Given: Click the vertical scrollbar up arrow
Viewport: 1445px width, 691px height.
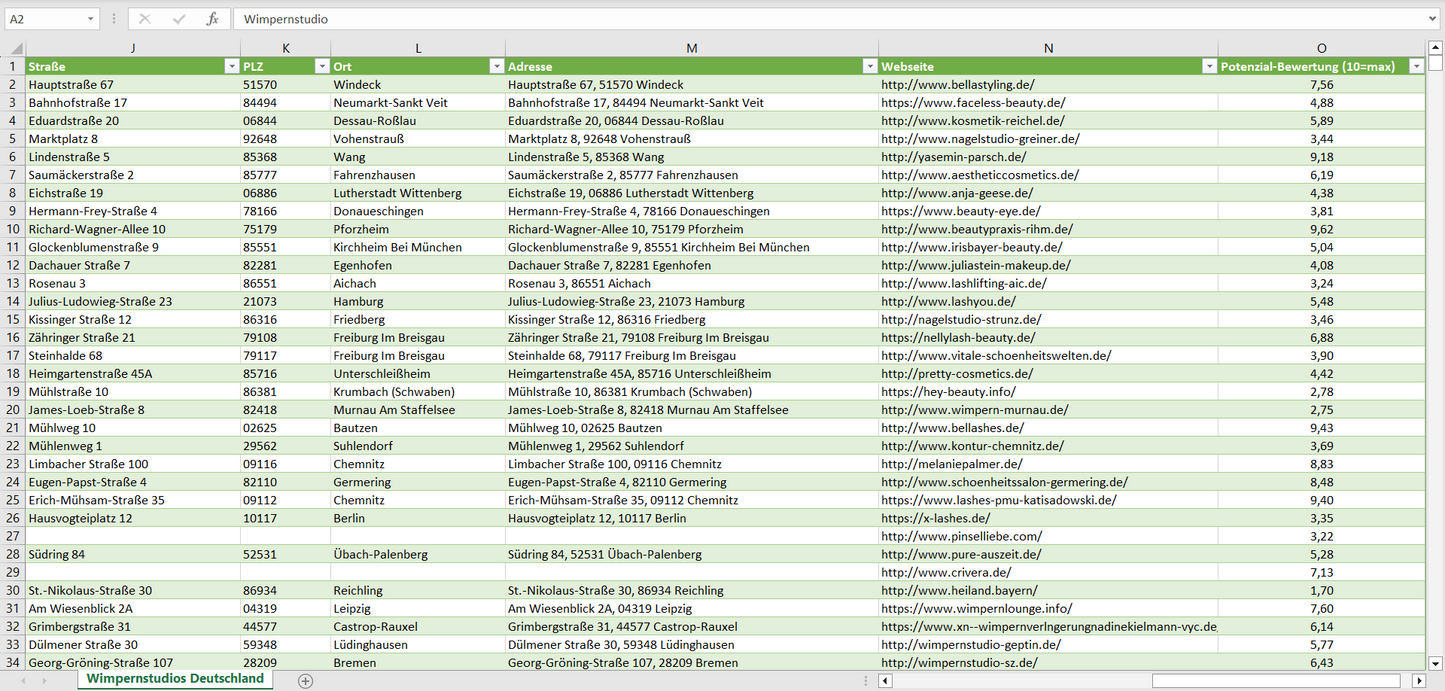Looking at the screenshot, I should [1436, 47].
